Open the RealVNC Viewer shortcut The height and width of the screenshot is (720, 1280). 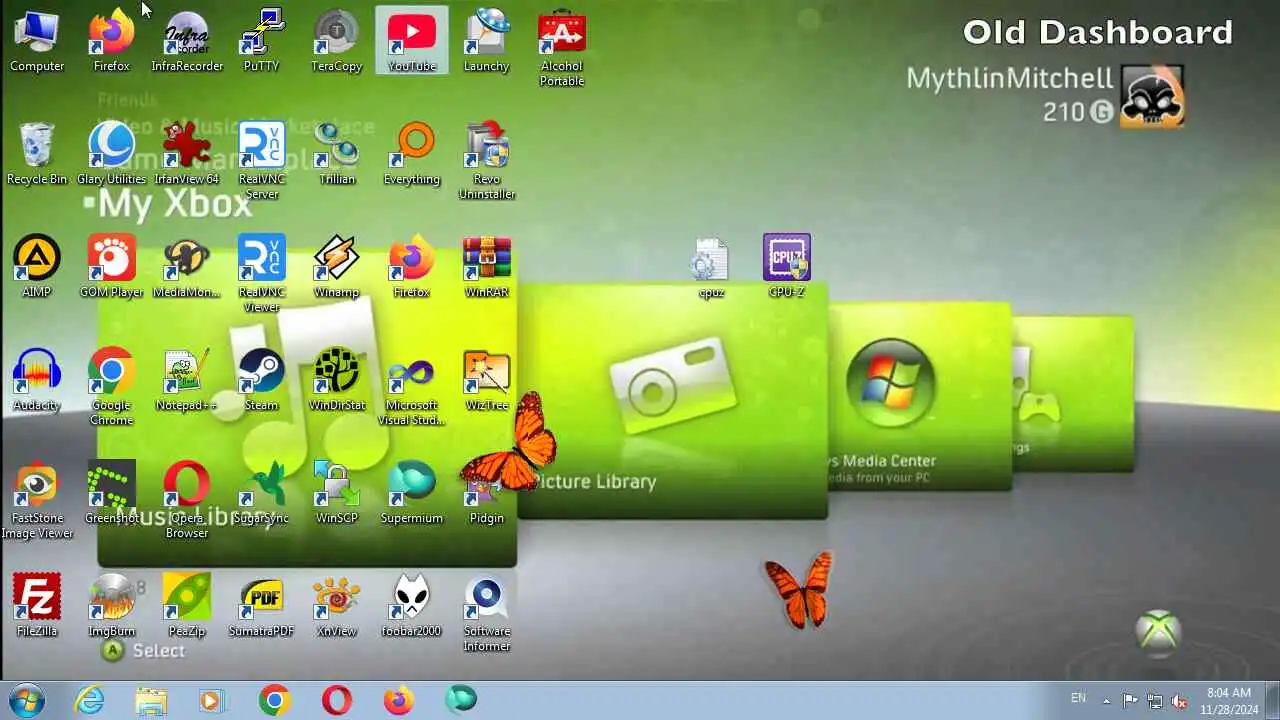click(x=262, y=274)
